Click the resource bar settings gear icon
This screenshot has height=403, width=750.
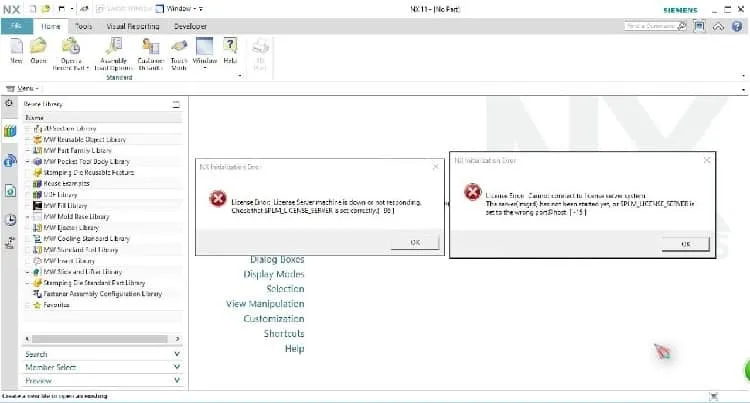9,103
